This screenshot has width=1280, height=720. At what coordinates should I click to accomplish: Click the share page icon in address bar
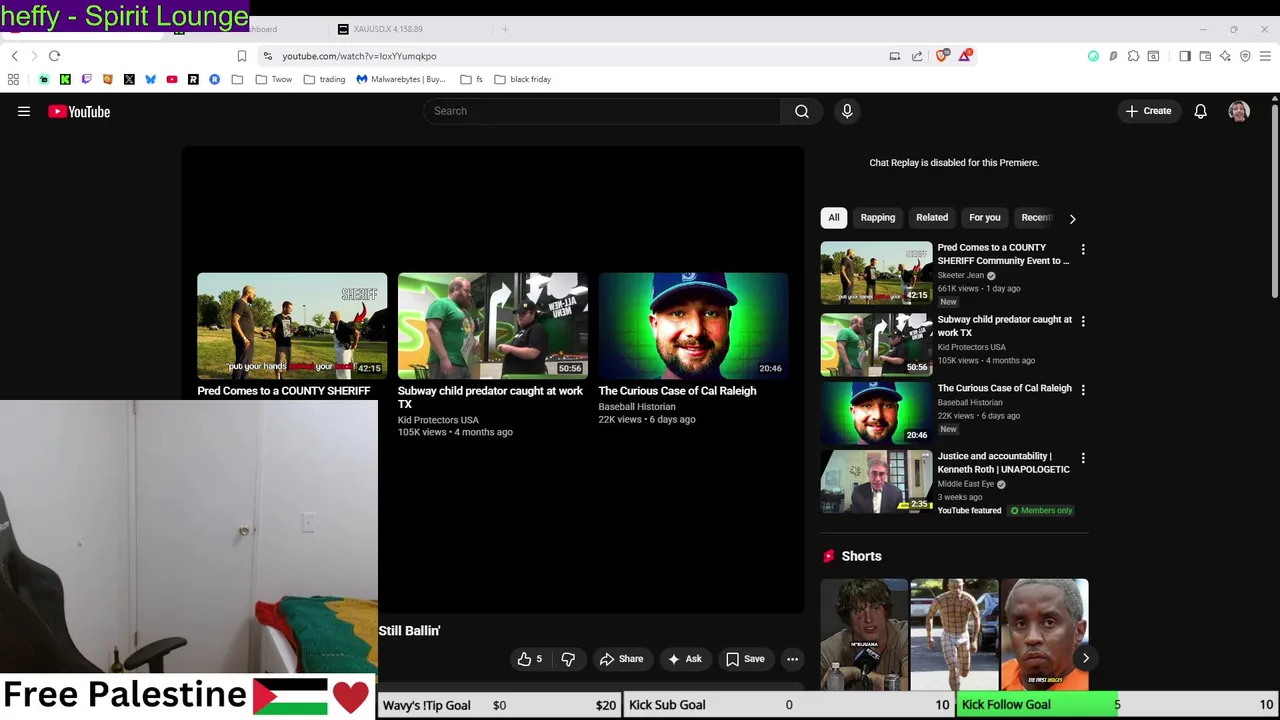coord(917,56)
